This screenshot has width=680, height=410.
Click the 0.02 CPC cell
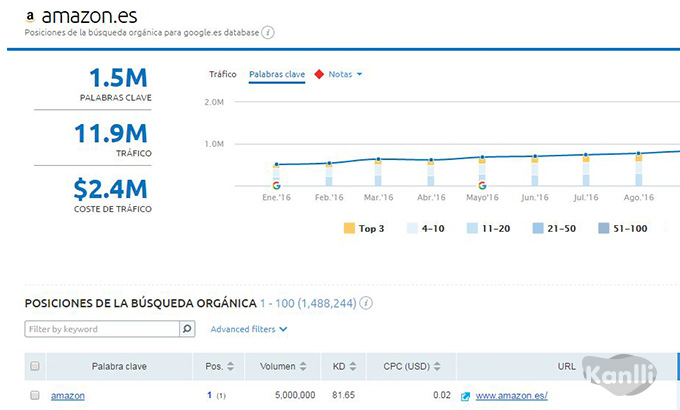442,395
